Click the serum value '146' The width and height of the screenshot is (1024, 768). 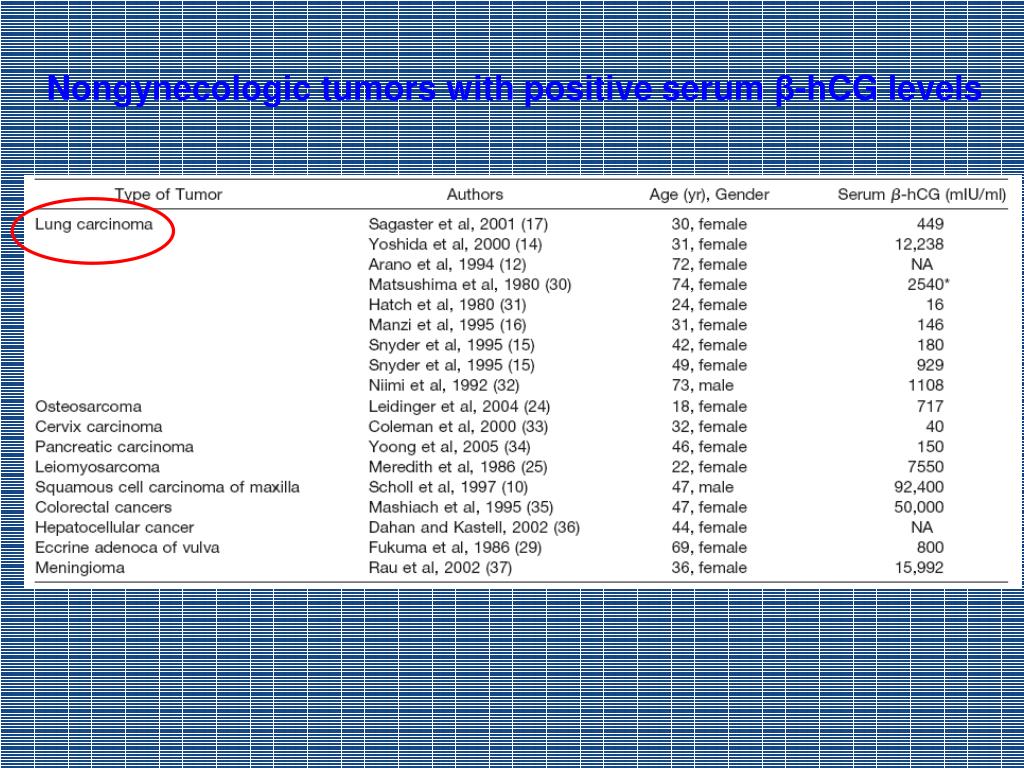930,325
